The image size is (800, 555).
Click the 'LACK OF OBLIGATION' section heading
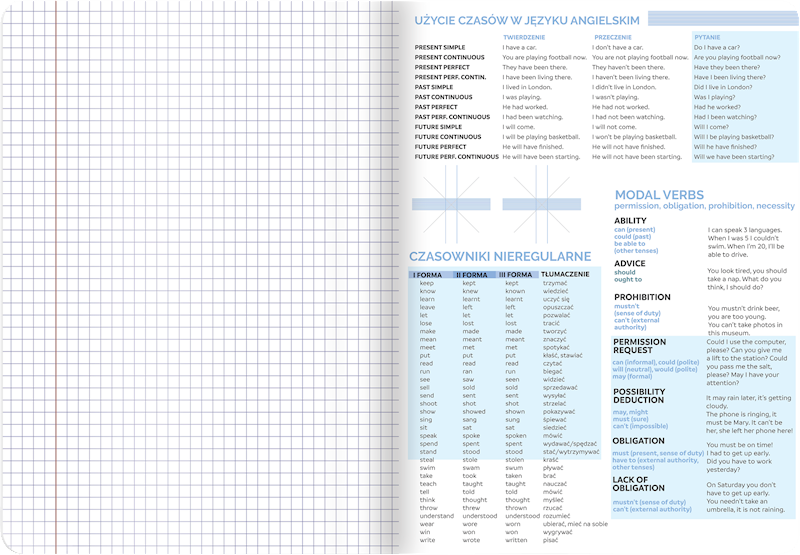pos(638,484)
